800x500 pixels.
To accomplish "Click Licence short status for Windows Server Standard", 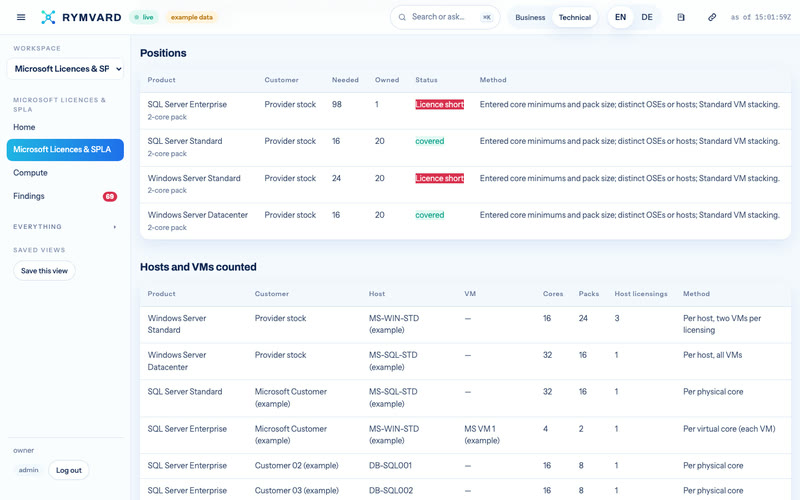I will pos(439,179).
